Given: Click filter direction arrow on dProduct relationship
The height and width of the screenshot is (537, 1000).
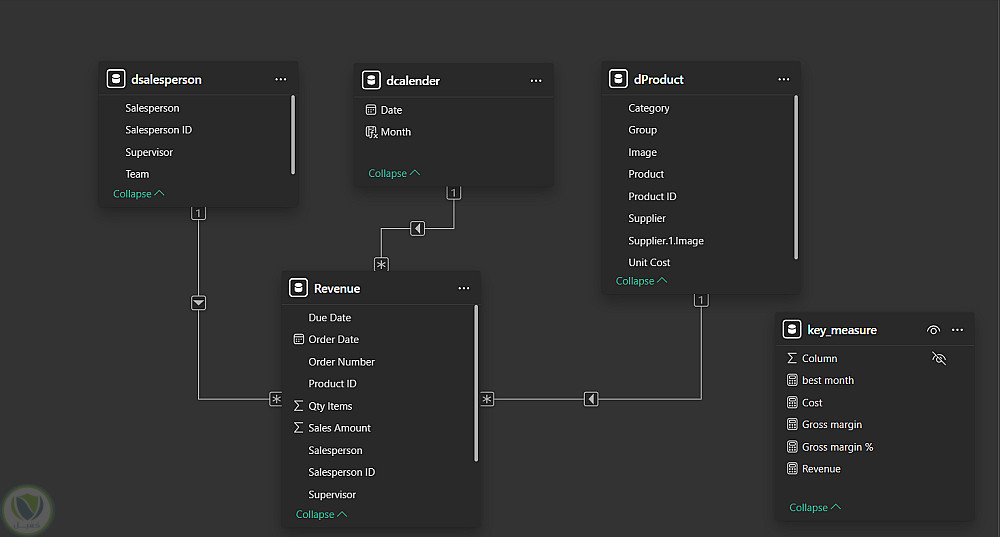Looking at the screenshot, I should click(x=592, y=399).
